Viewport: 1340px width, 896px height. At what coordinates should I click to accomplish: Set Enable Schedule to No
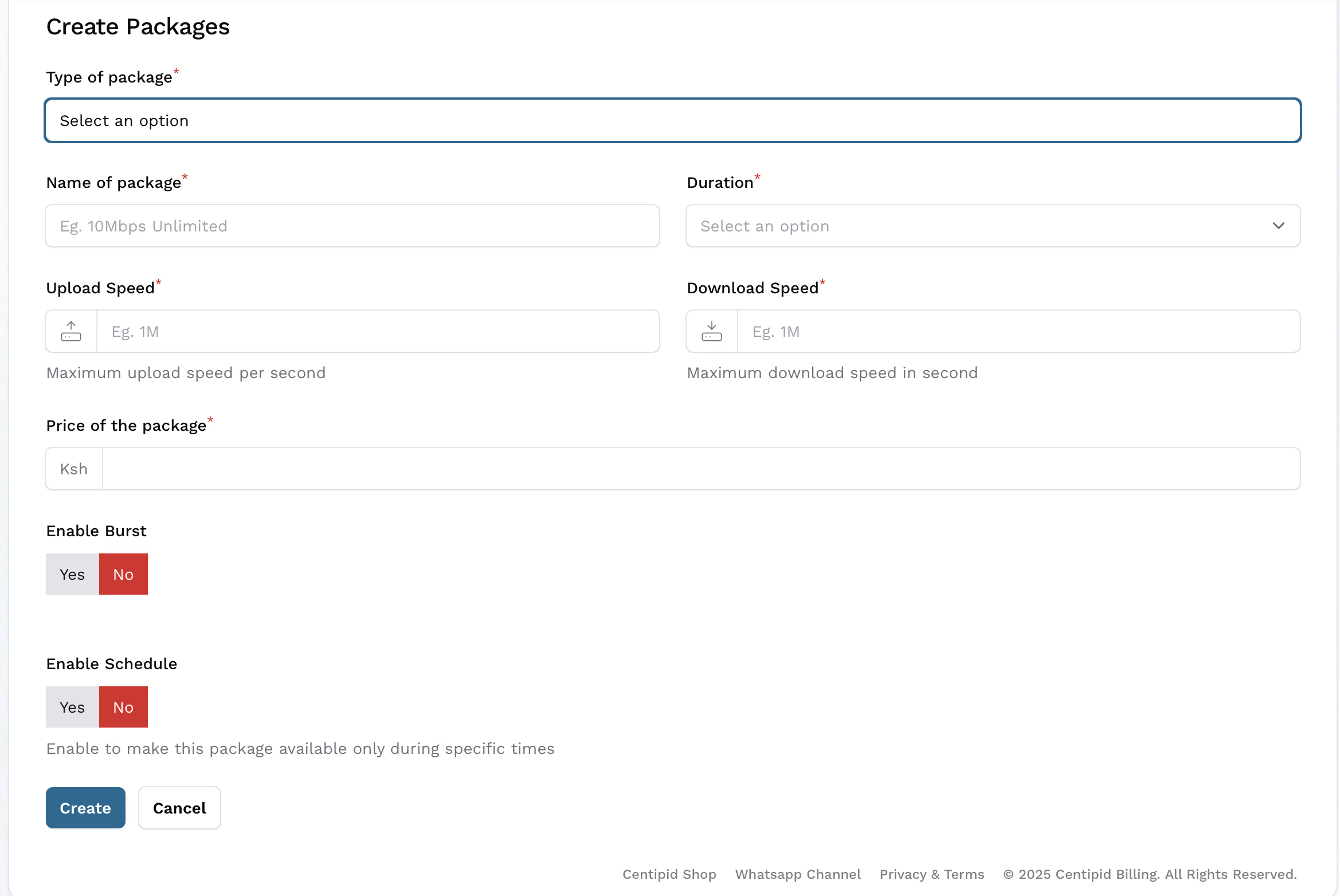123,708
